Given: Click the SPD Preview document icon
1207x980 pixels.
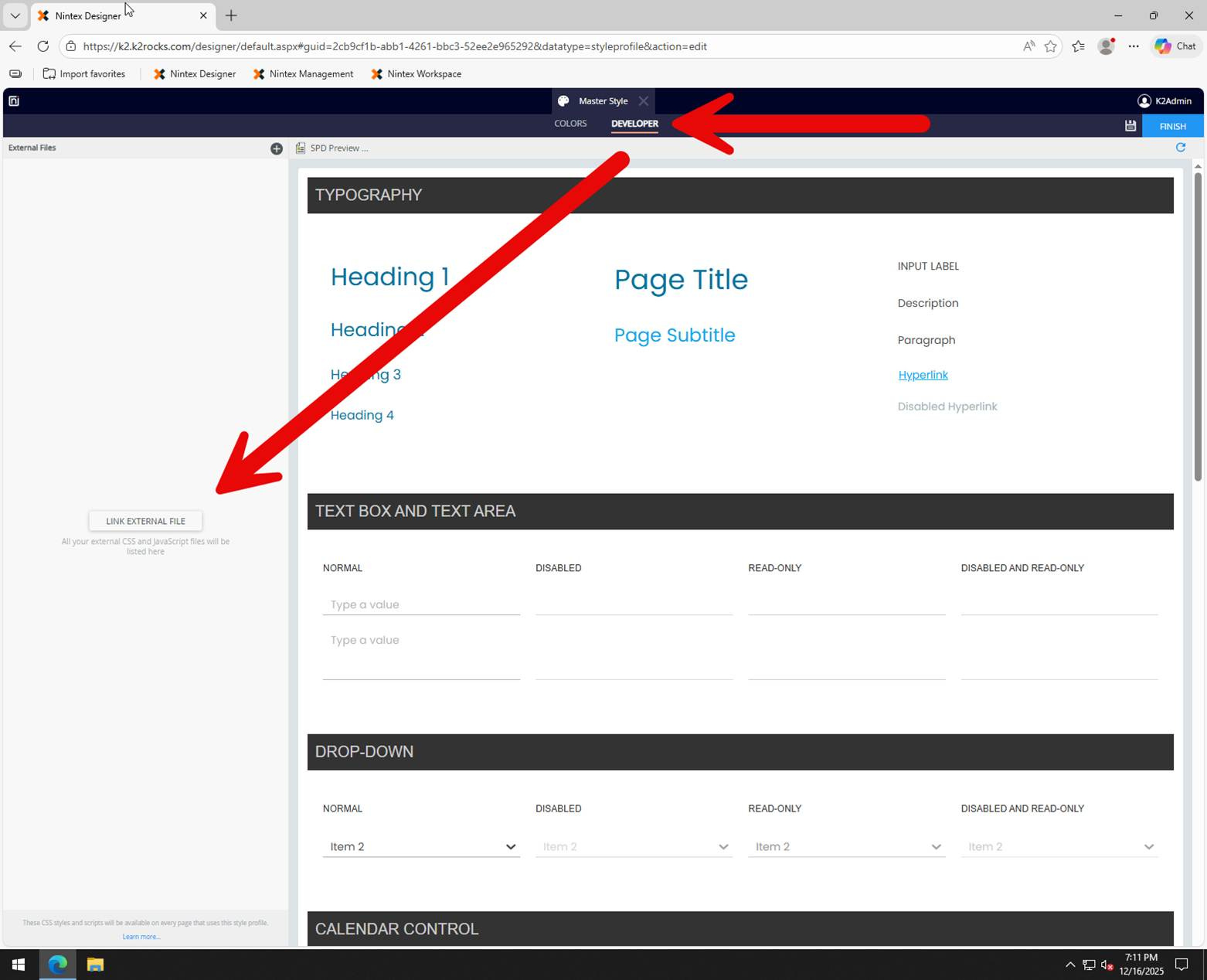Looking at the screenshot, I should (x=301, y=148).
